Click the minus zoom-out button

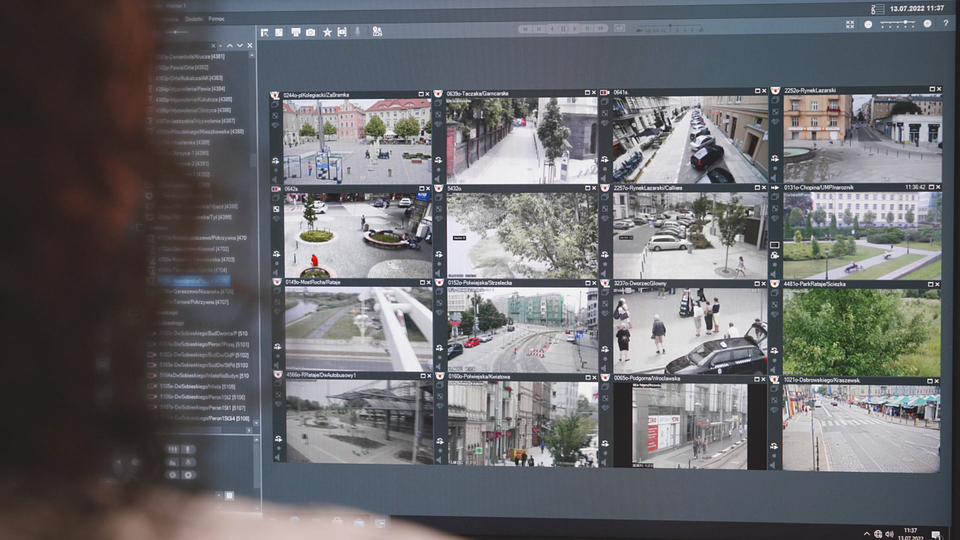coord(868,23)
